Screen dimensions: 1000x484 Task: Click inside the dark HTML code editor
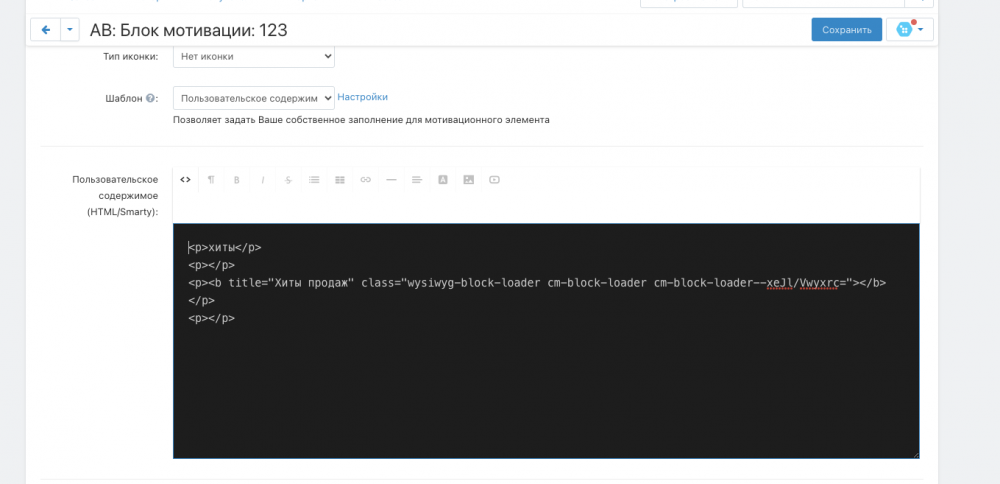point(545,390)
